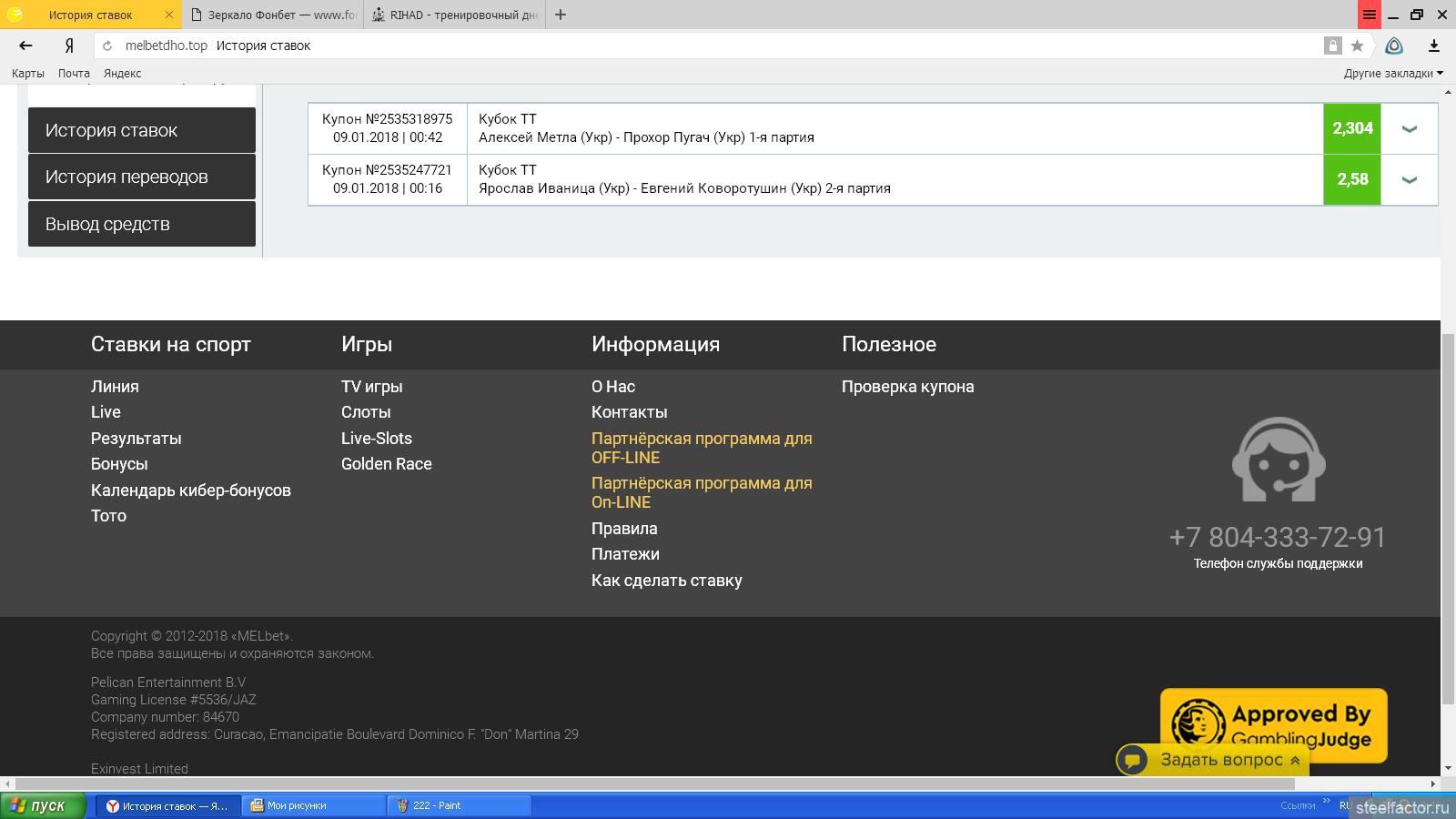Click chat bubble icon in Задать вопрос
Viewport: 1456px width, 819px height.
coord(1133,760)
